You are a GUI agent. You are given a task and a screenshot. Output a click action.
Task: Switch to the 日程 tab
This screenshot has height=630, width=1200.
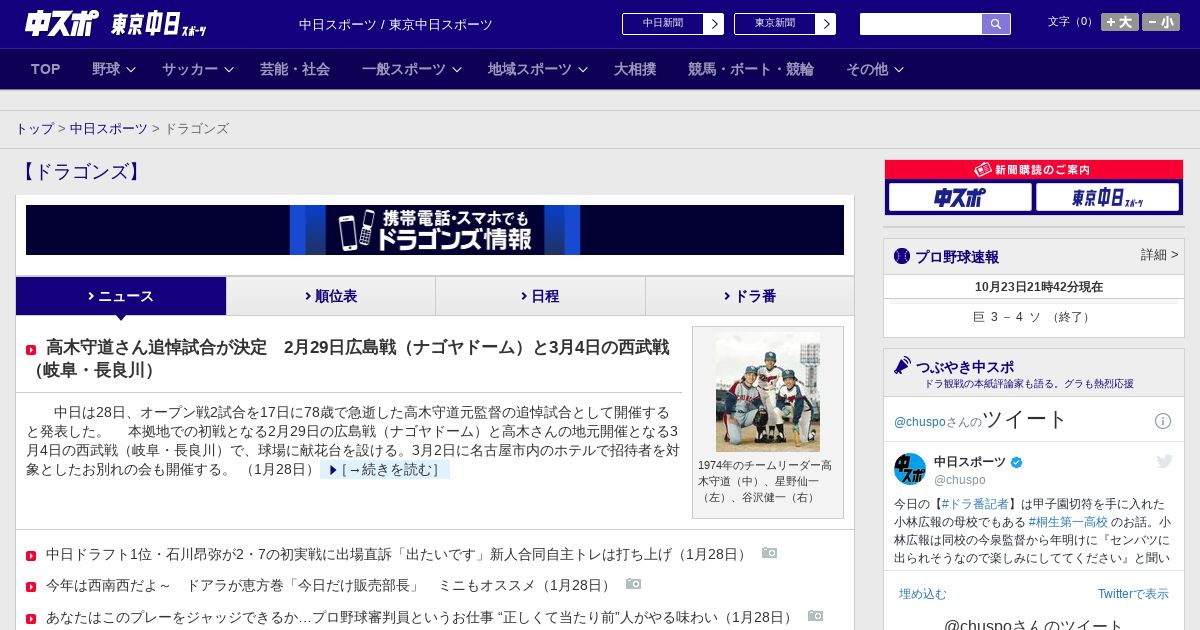point(540,296)
